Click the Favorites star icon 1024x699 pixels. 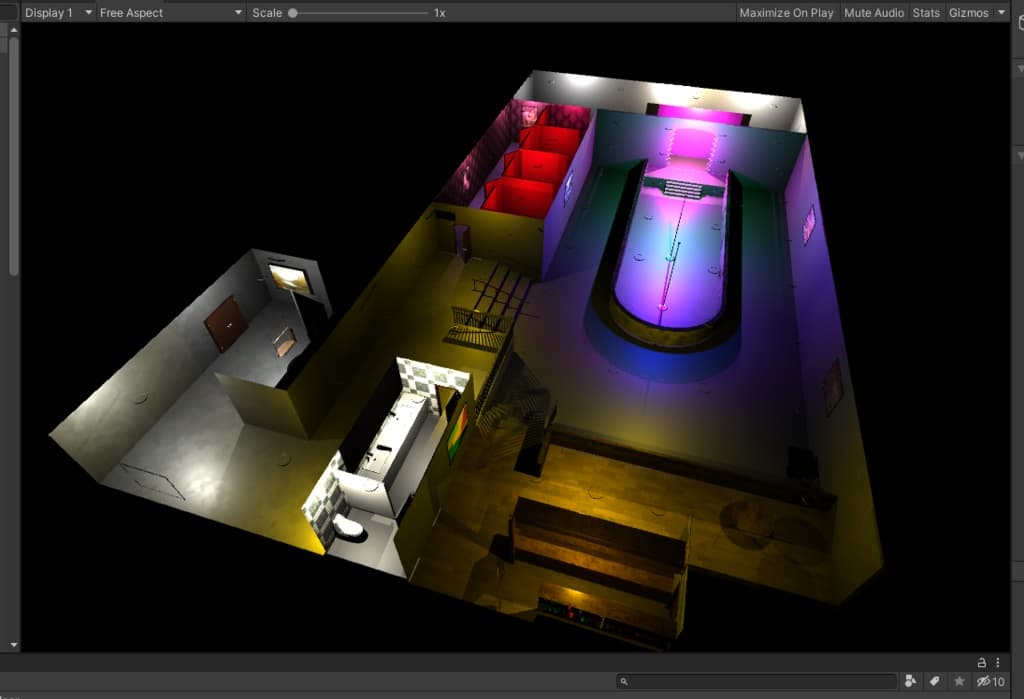tap(960, 681)
